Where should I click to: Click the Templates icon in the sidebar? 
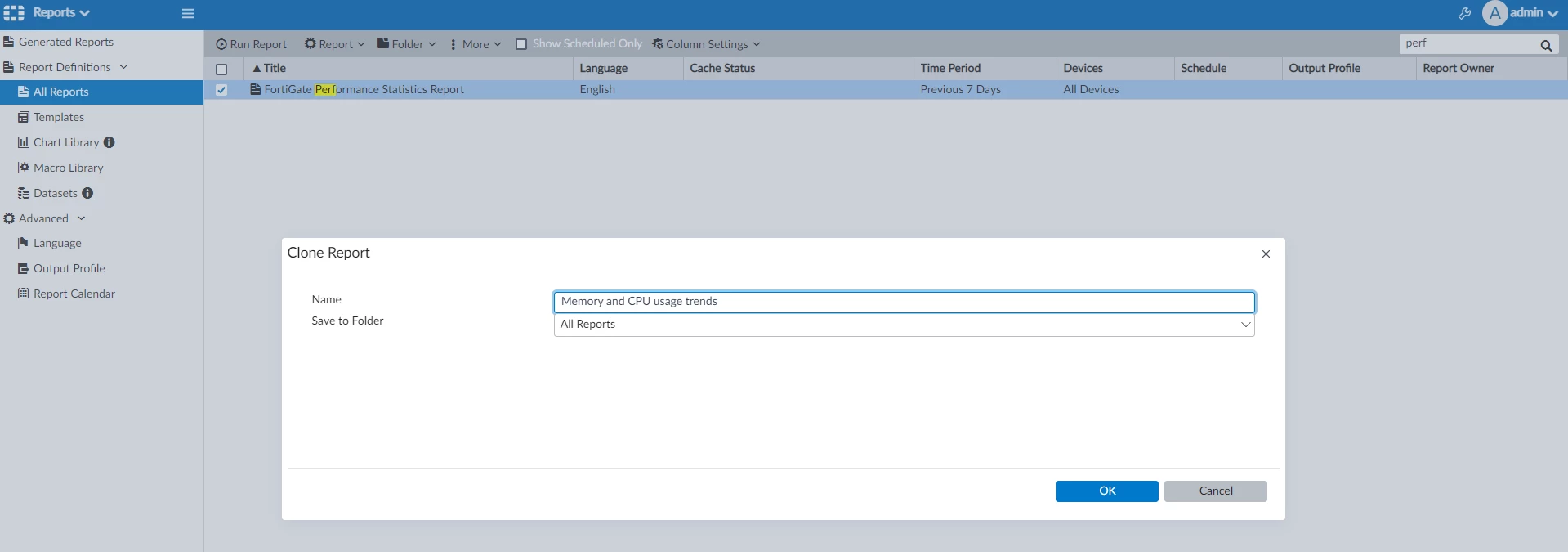coord(24,117)
